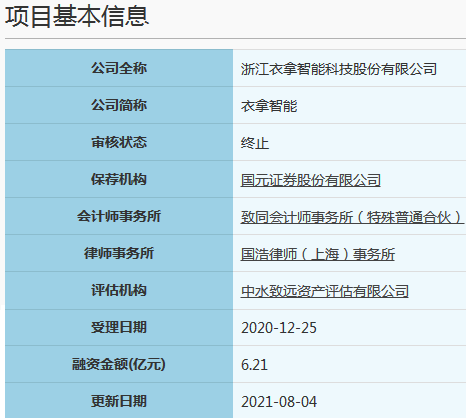466x418 pixels.
Task: Click the 评估机构 row label
Action: (119, 290)
